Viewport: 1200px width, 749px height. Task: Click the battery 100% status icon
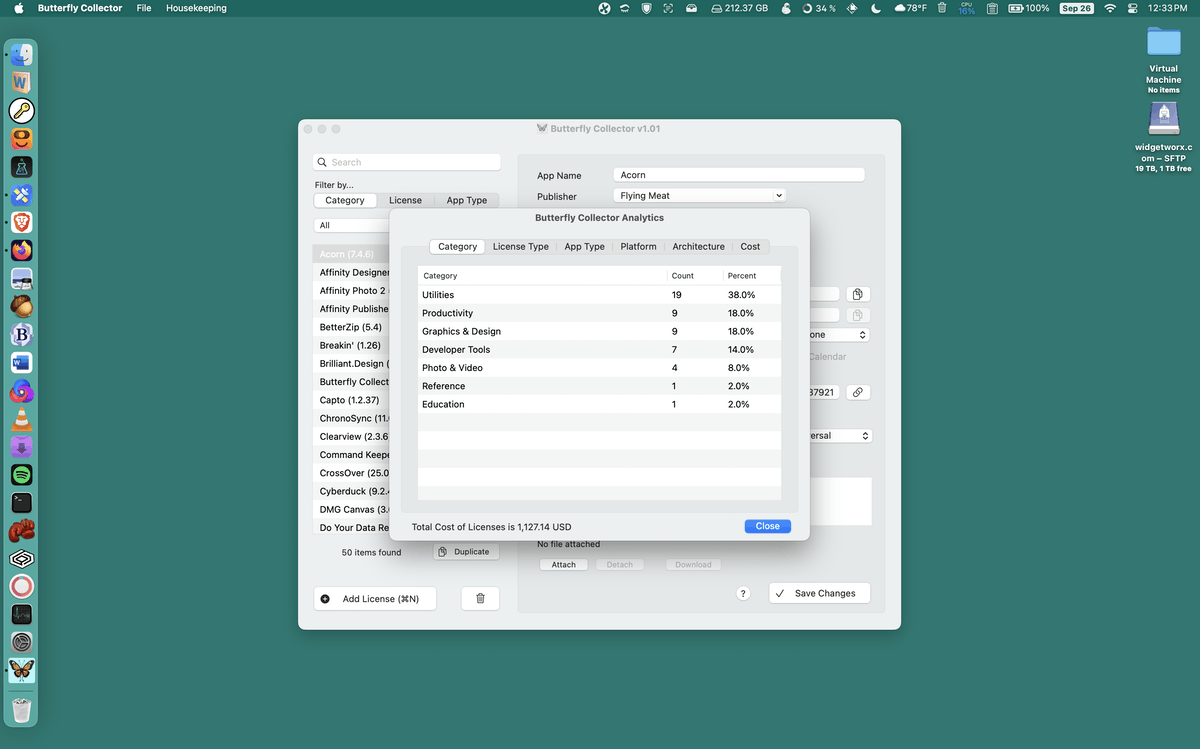[x=1029, y=8]
